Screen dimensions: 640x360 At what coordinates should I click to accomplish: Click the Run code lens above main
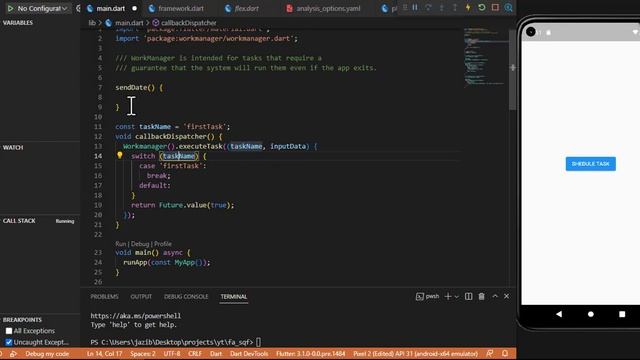120,244
